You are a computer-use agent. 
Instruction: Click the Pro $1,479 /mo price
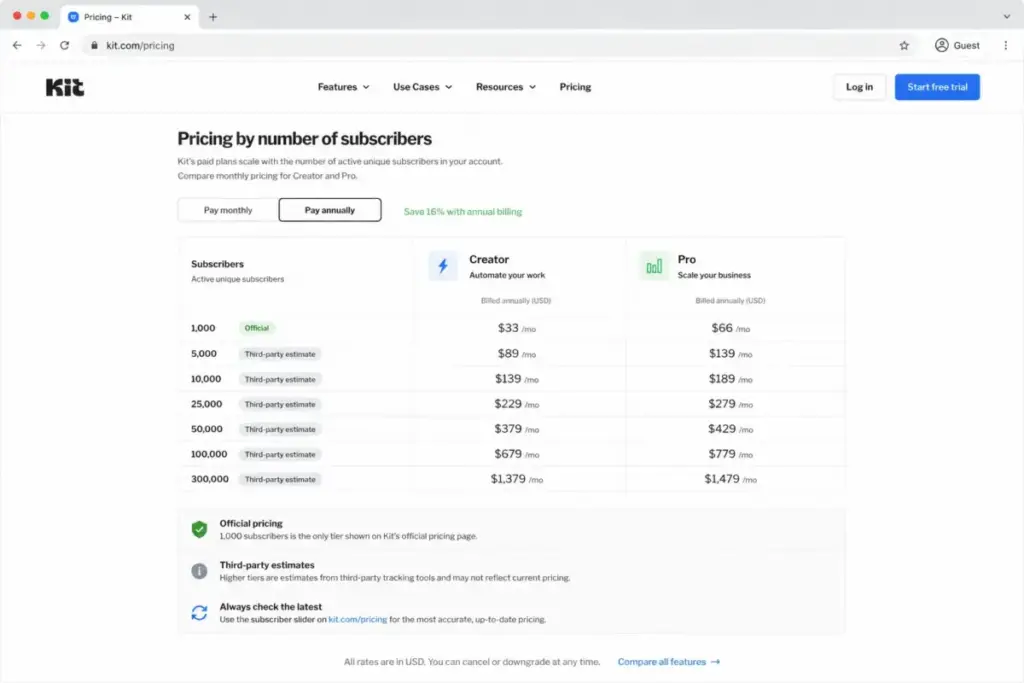pyautogui.click(x=730, y=479)
